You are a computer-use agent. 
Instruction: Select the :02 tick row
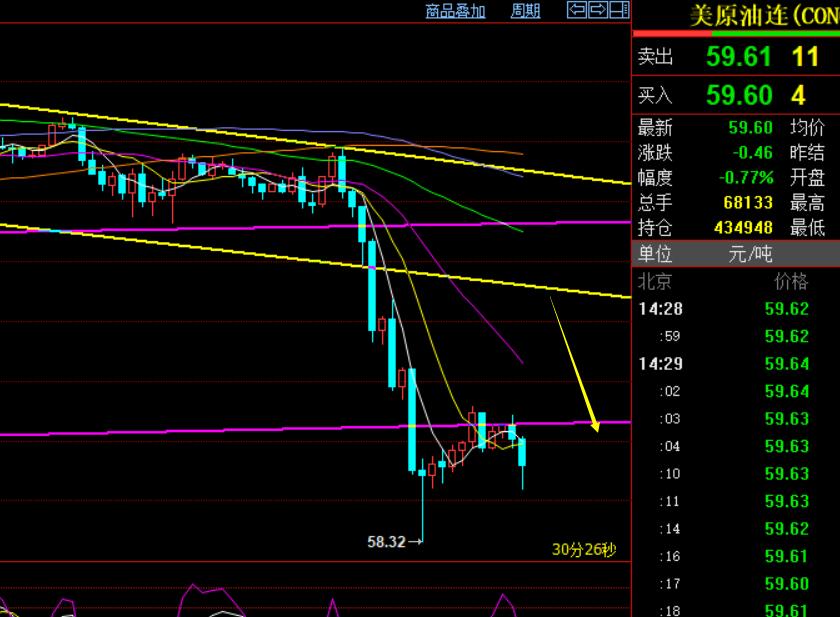coord(736,391)
